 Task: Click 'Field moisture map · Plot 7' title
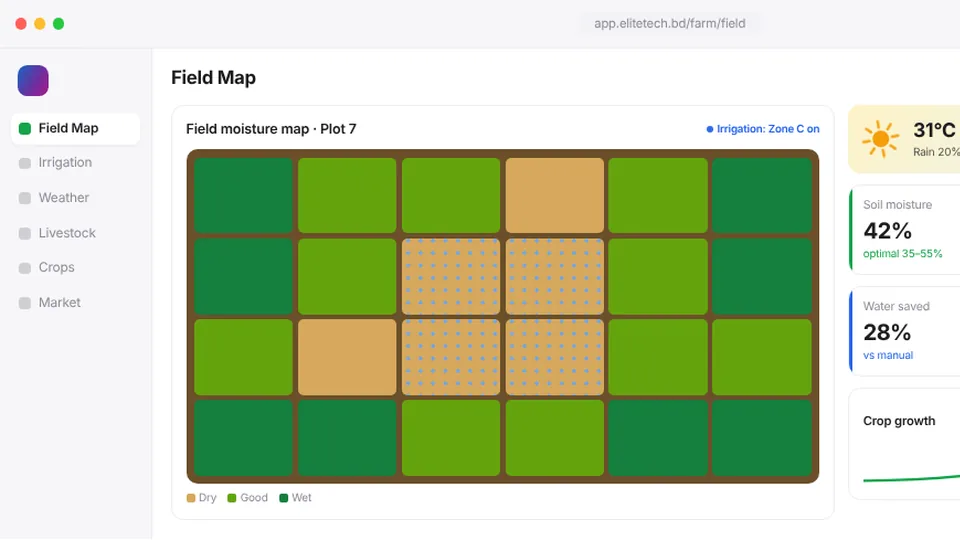pos(271,129)
